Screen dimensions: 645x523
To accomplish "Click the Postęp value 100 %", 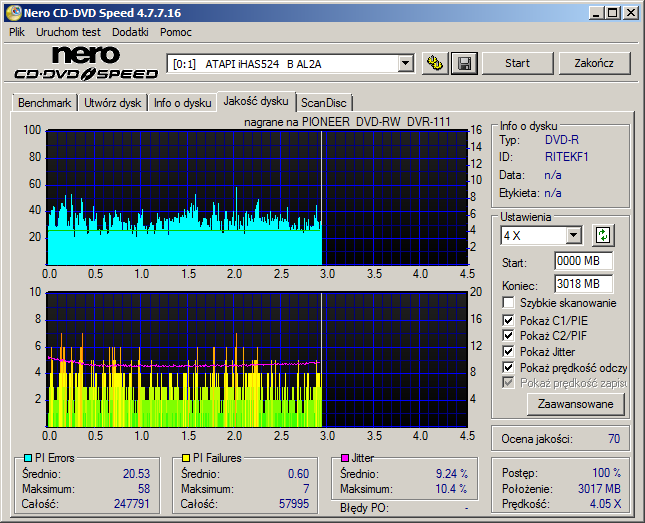I will pyautogui.click(x=606, y=473).
